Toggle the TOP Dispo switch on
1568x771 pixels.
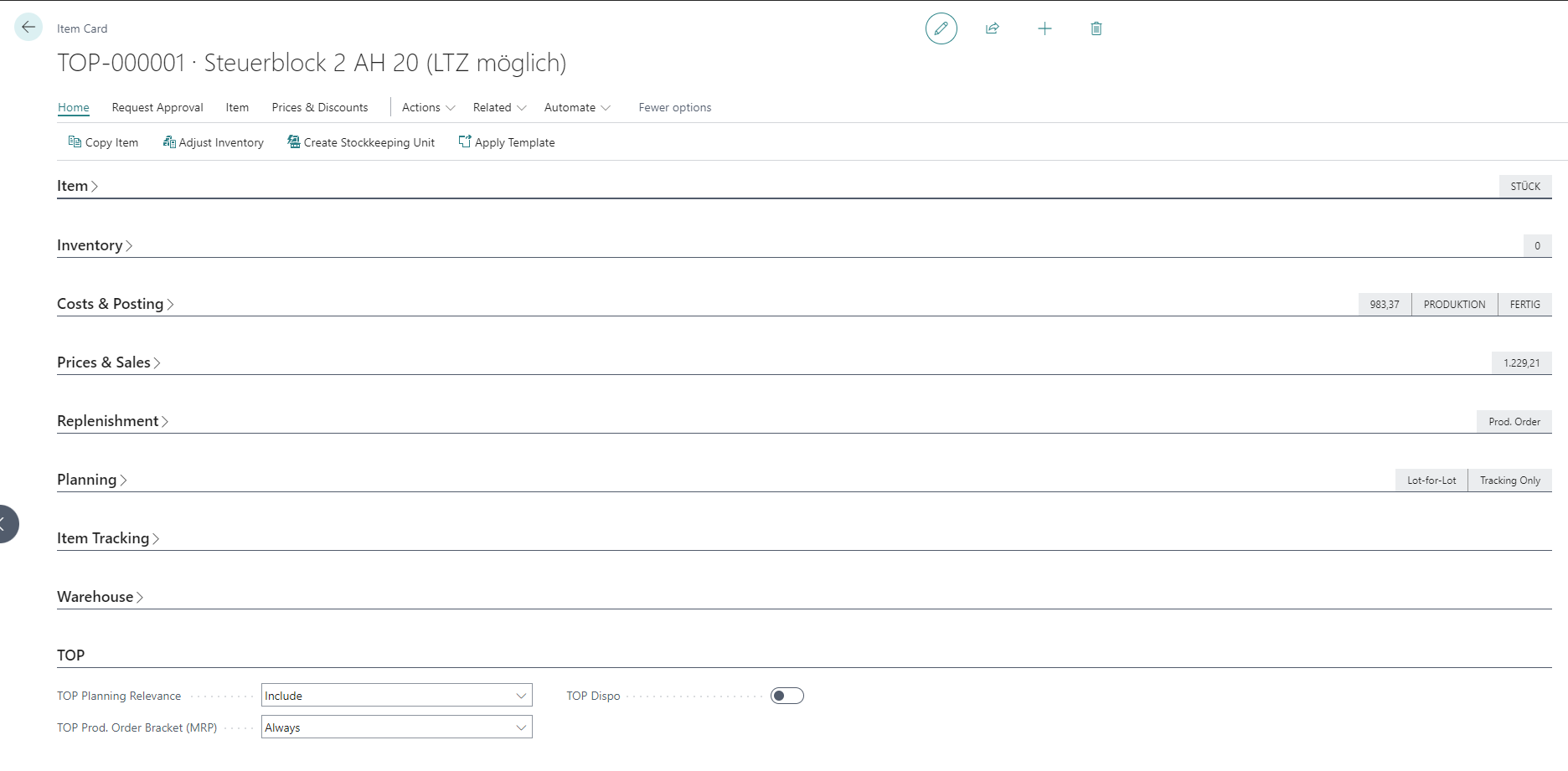(x=786, y=695)
